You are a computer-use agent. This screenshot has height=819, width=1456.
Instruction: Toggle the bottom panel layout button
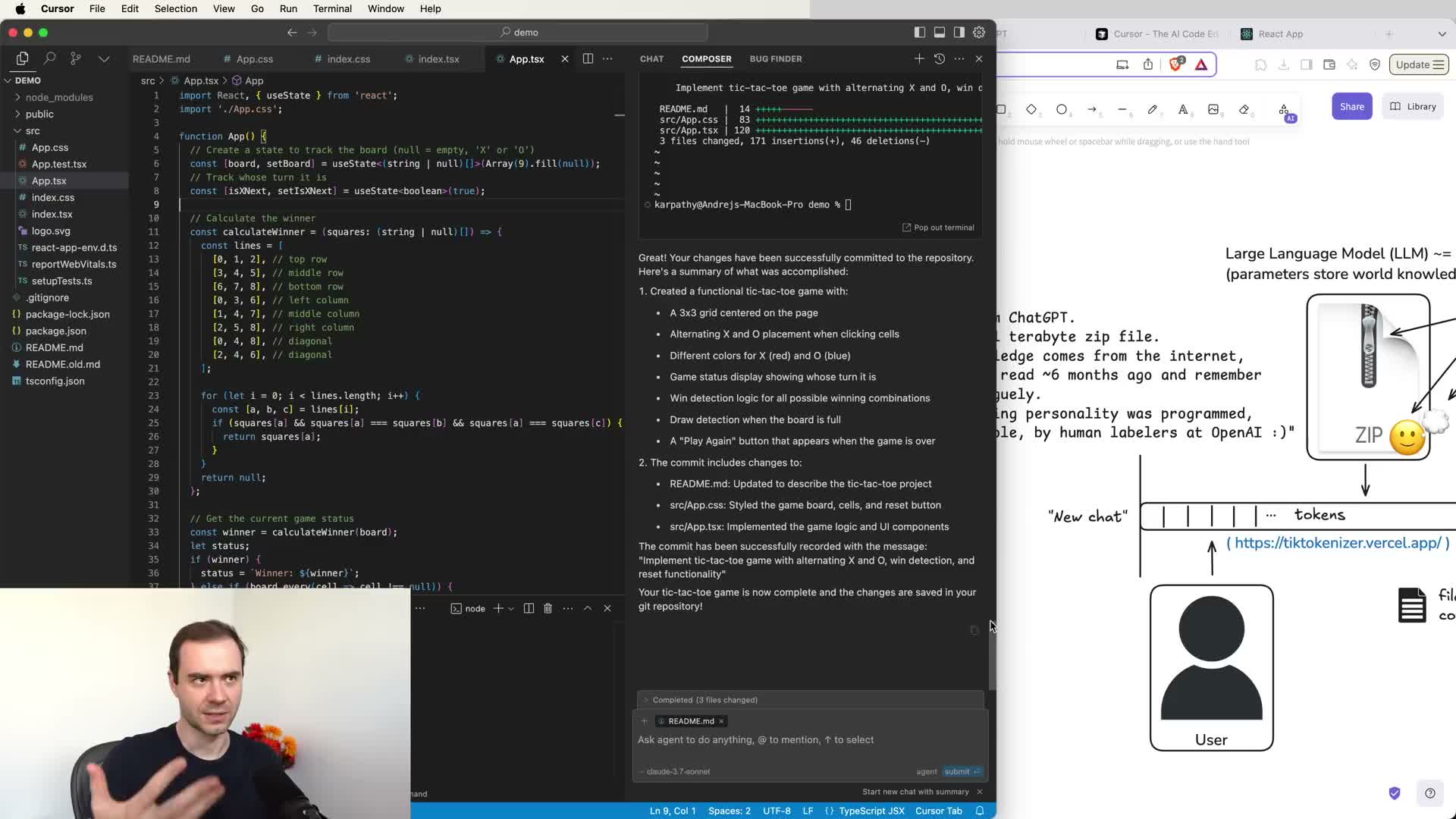(x=940, y=33)
